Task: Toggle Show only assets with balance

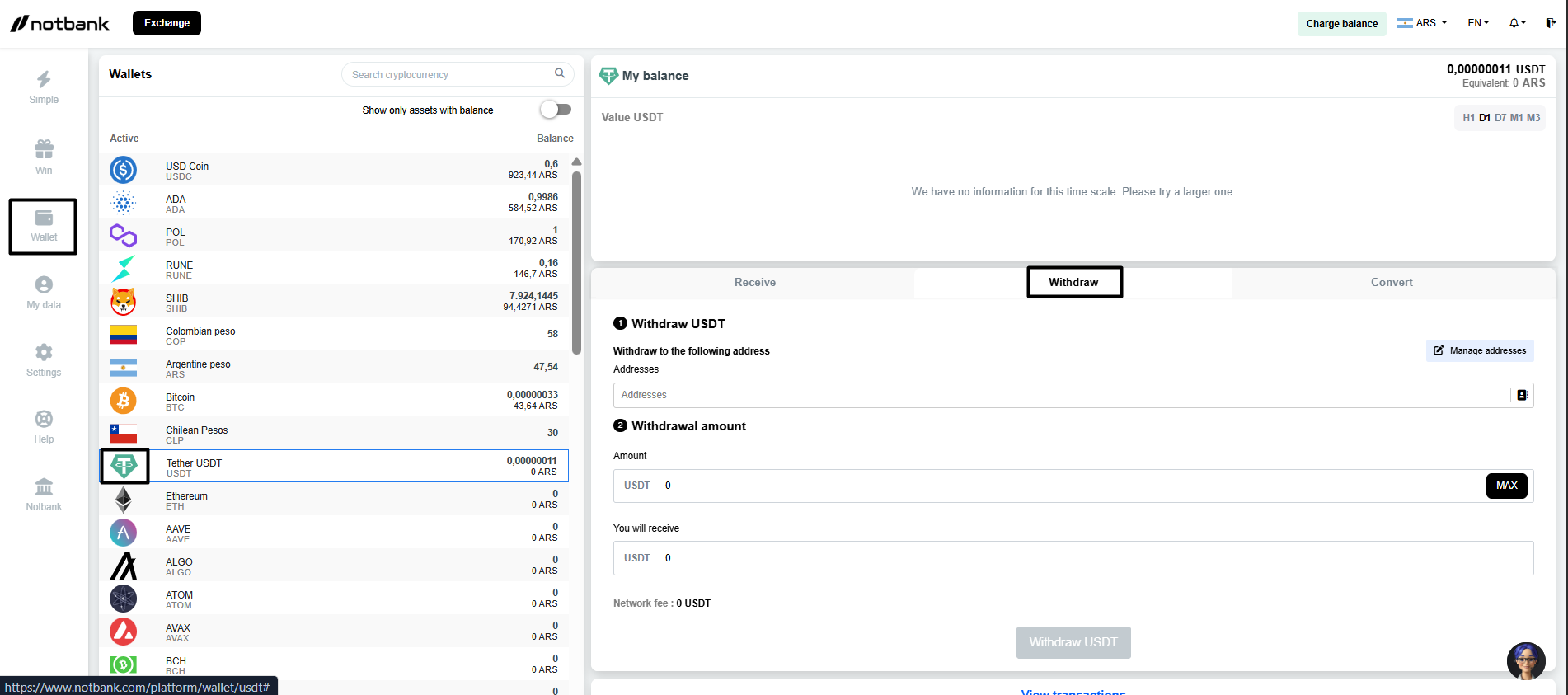Action: 556,109
